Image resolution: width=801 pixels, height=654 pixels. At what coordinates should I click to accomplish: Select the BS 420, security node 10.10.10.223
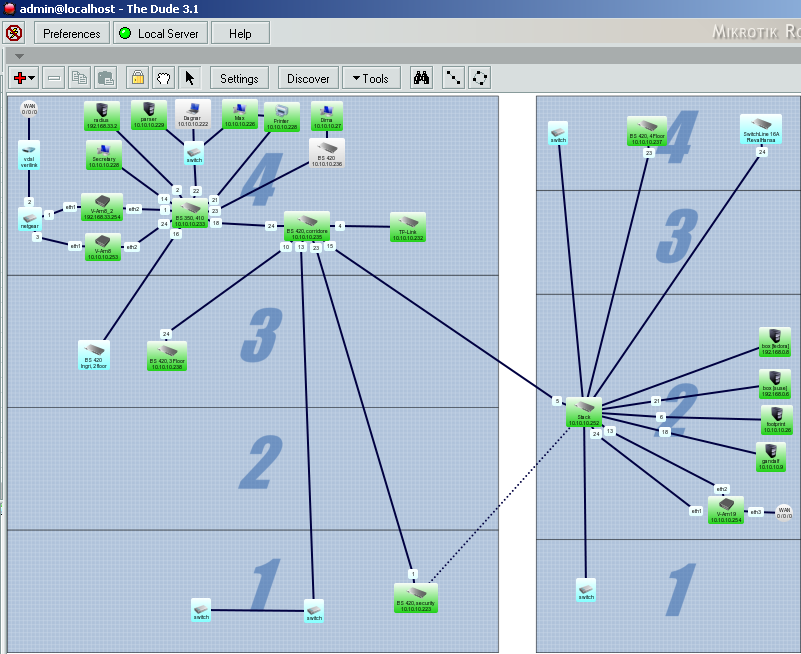coord(416,598)
